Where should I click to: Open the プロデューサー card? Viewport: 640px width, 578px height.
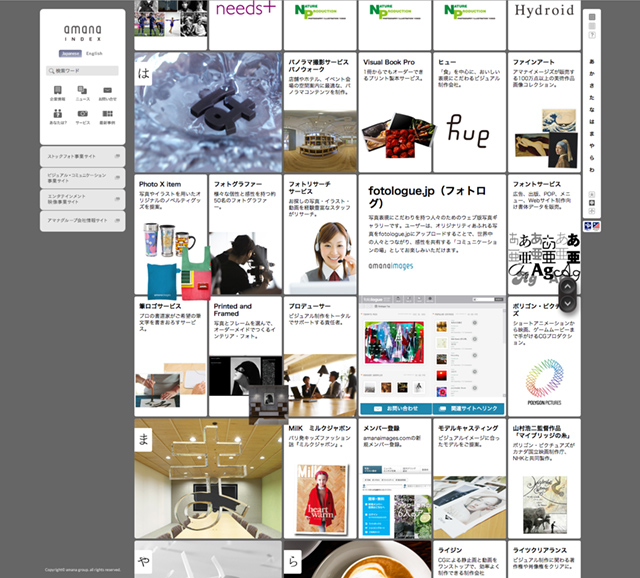320,356
